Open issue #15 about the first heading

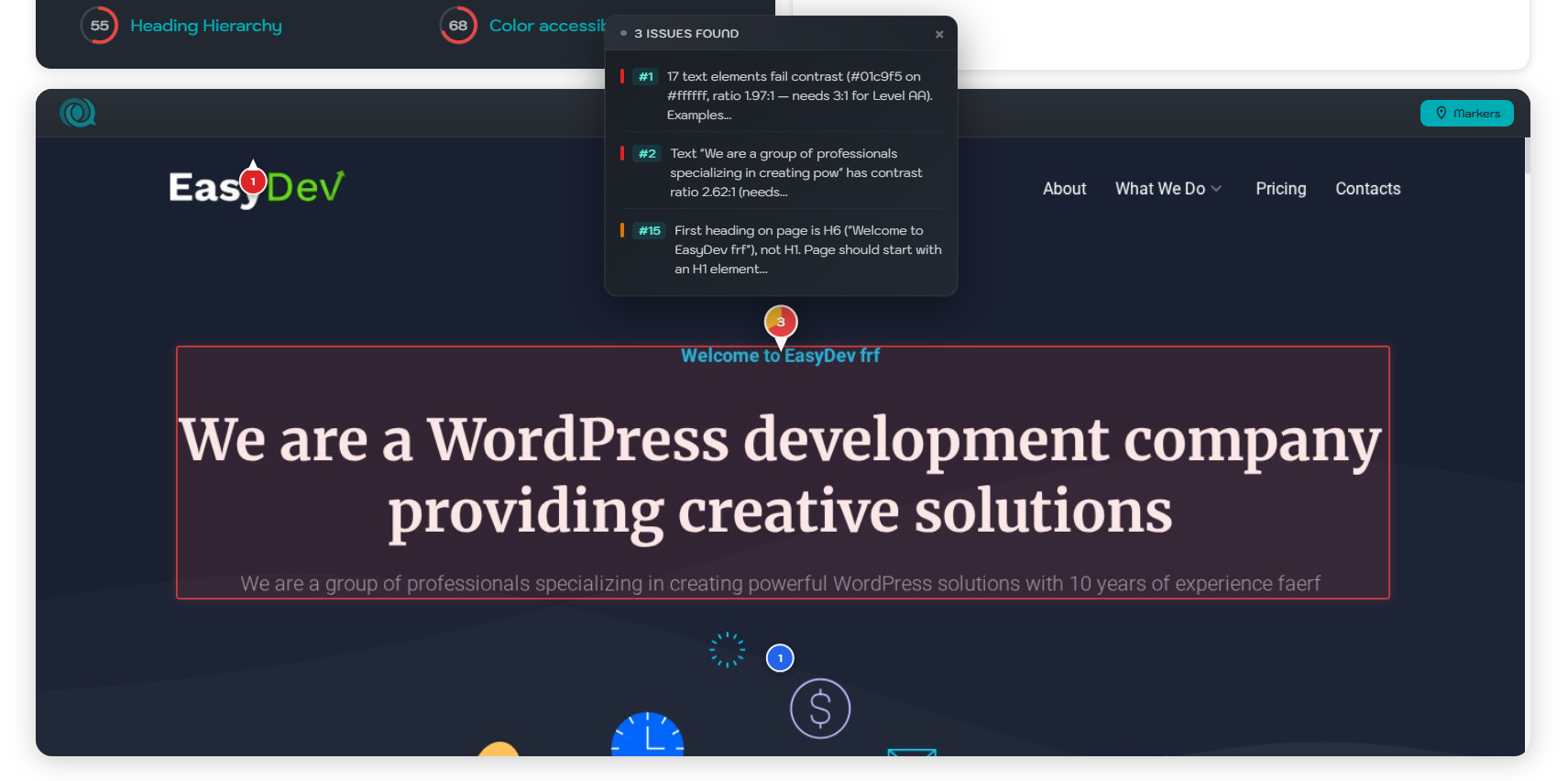click(x=781, y=249)
